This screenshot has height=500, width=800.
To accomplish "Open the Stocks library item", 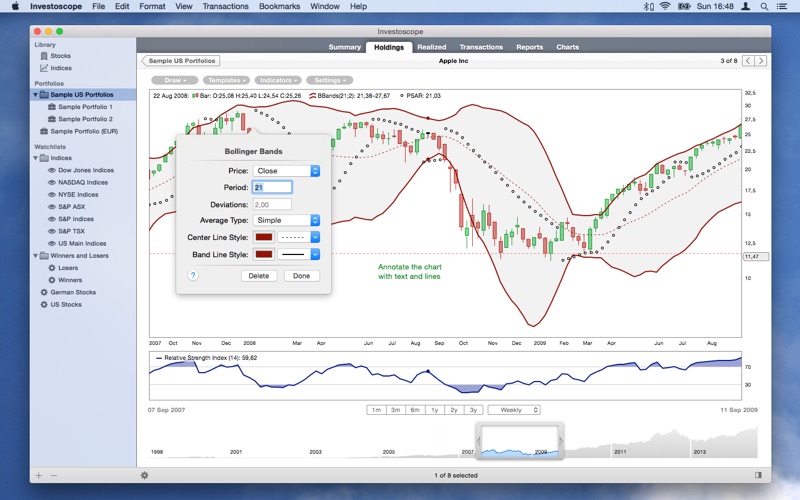I will tap(55, 56).
